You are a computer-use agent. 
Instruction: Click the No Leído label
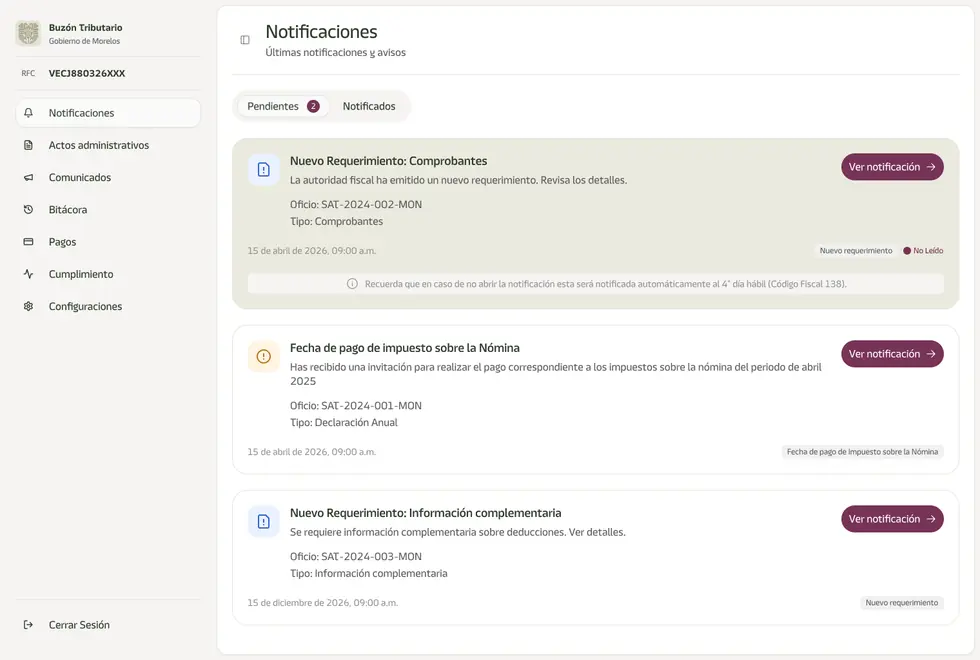click(928, 251)
